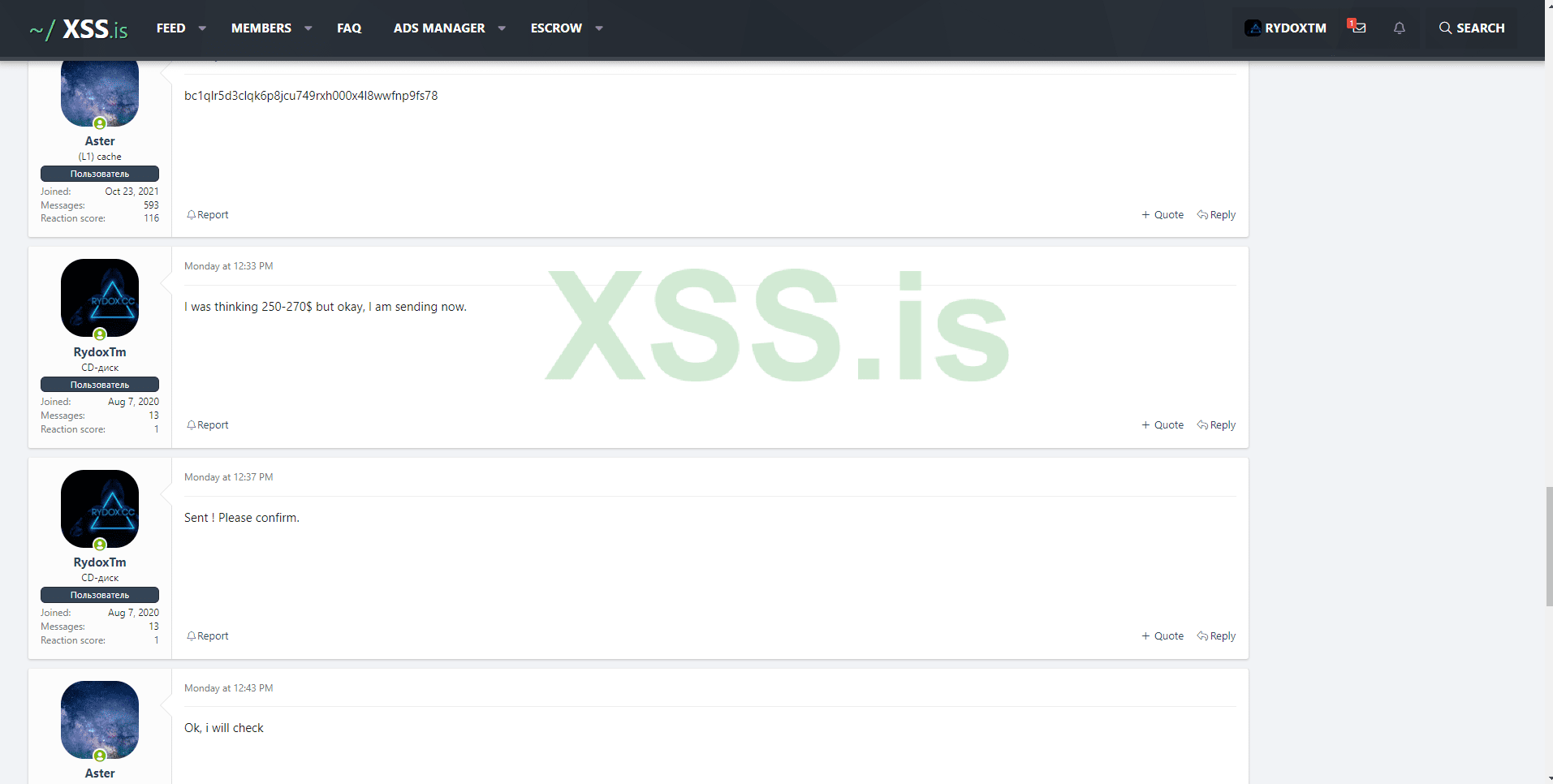
Task: Click the 'CD-диск' title on the 12:37 PM post
Action: [100, 578]
